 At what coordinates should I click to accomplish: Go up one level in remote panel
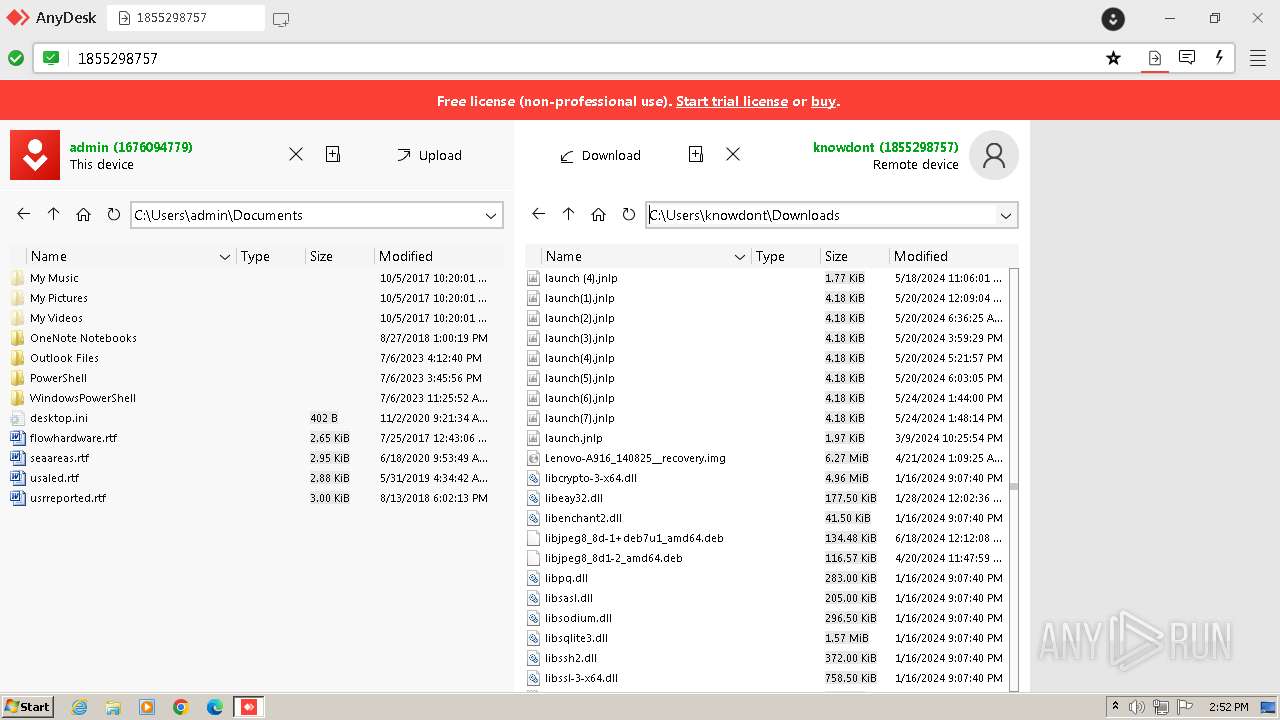pos(569,214)
